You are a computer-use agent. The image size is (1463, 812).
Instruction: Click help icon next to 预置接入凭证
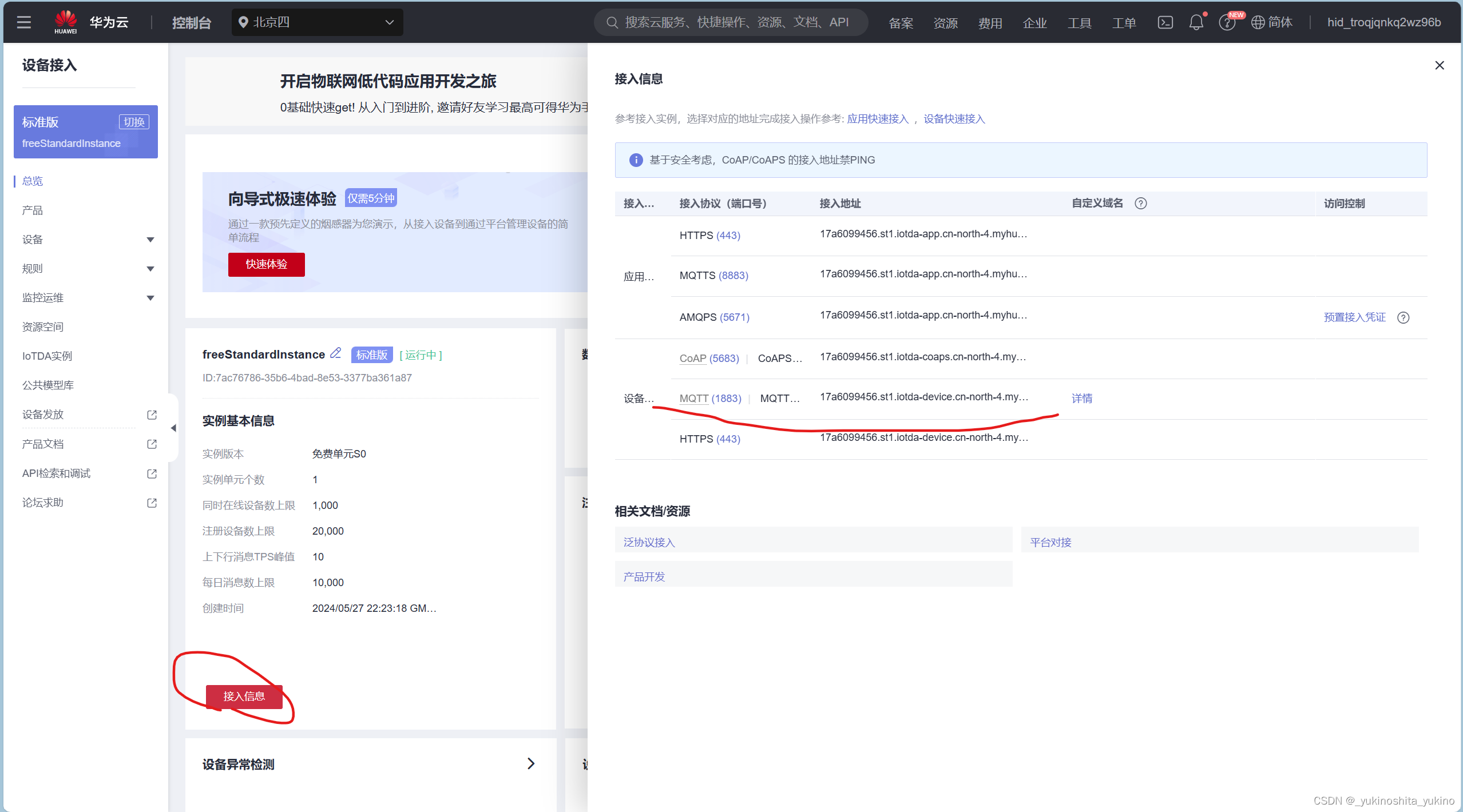pos(1403,317)
